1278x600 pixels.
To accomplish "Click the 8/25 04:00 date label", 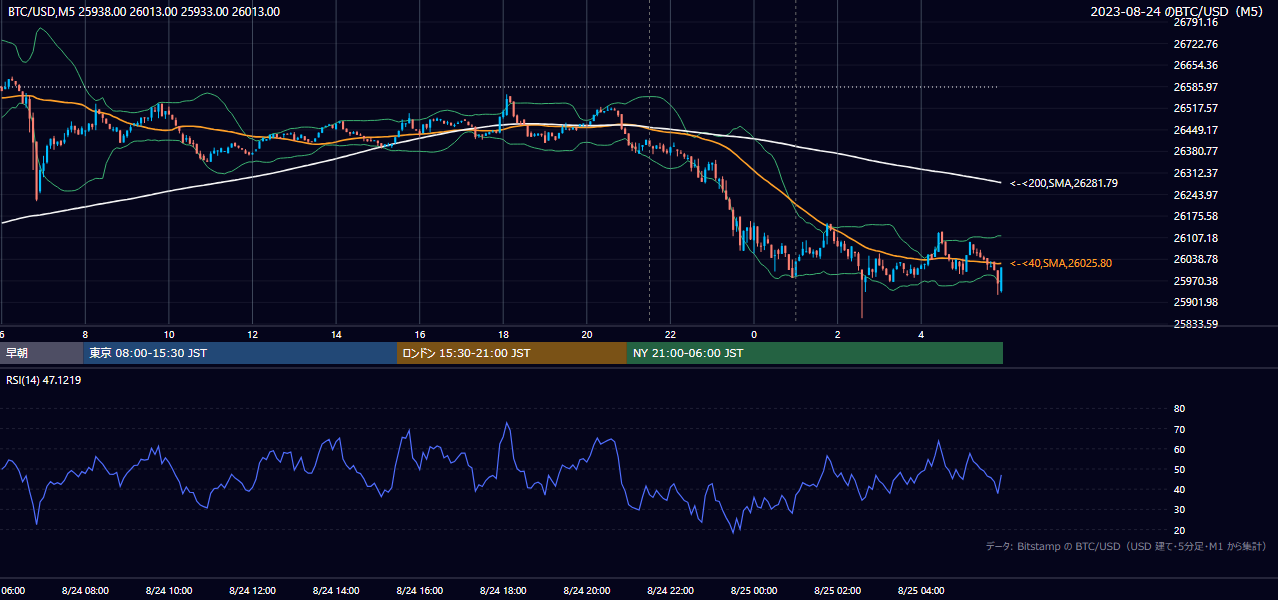I will pyautogui.click(x=921, y=591).
